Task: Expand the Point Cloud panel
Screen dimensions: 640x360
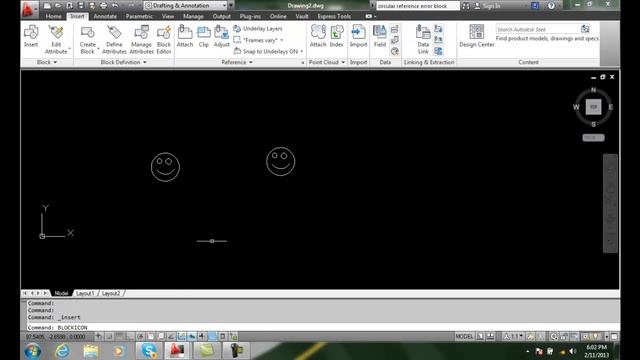Action: tap(327, 62)
